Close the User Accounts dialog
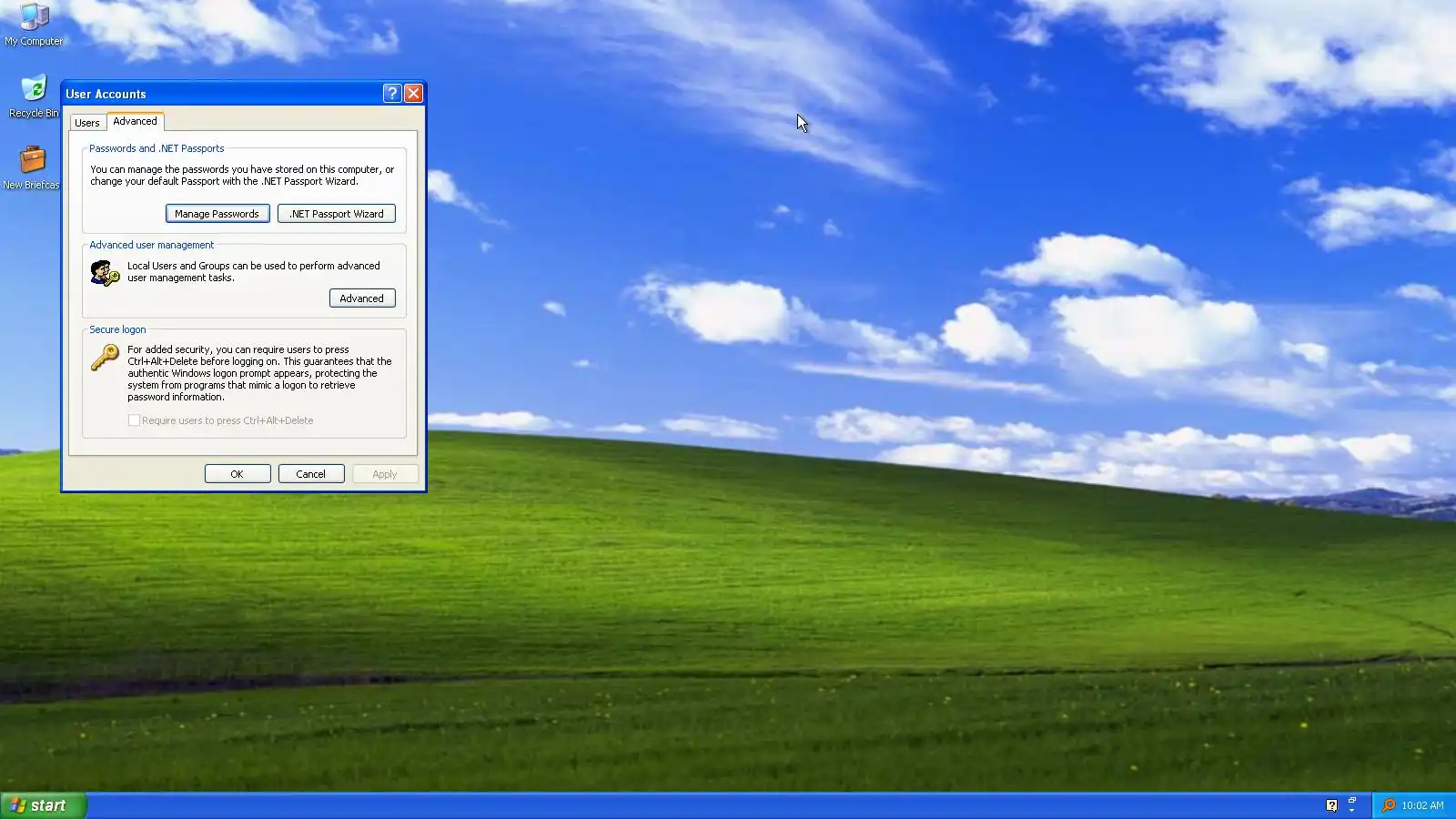1456x819 pixels. pos(413,94)
